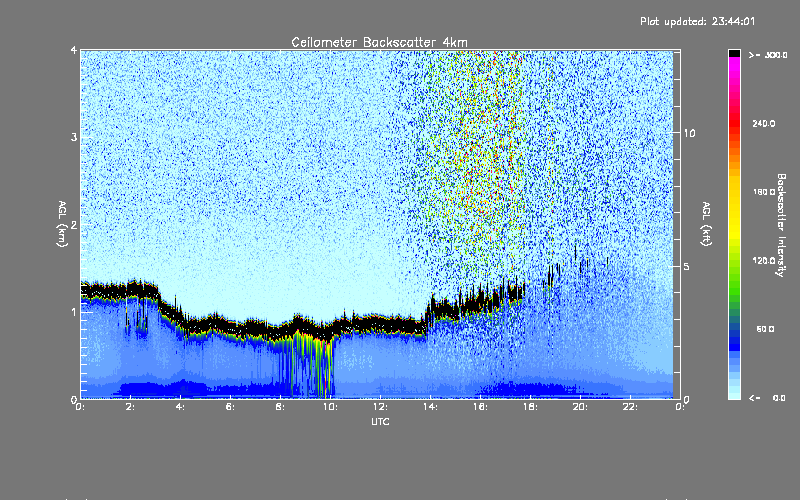Screen dimensions: 800x500
Task: Click the ceilometer backscatter heatmap plot
Action: [x=377, y=224]
